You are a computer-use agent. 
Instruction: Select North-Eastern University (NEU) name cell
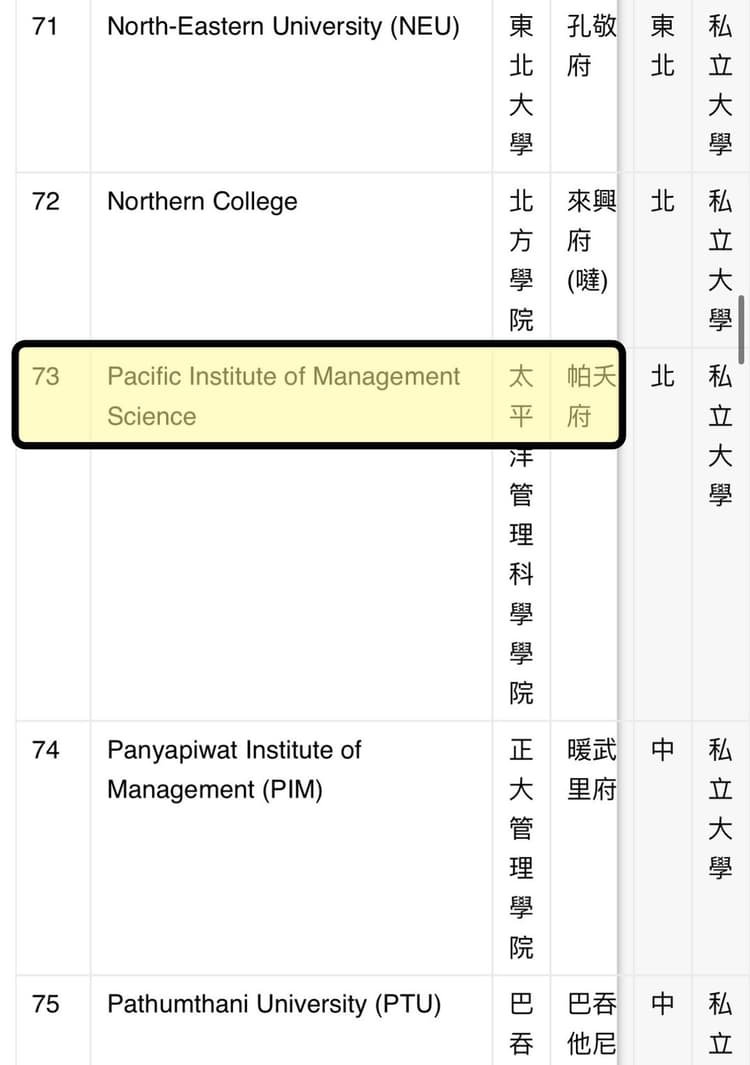click(x=283, y=27)
